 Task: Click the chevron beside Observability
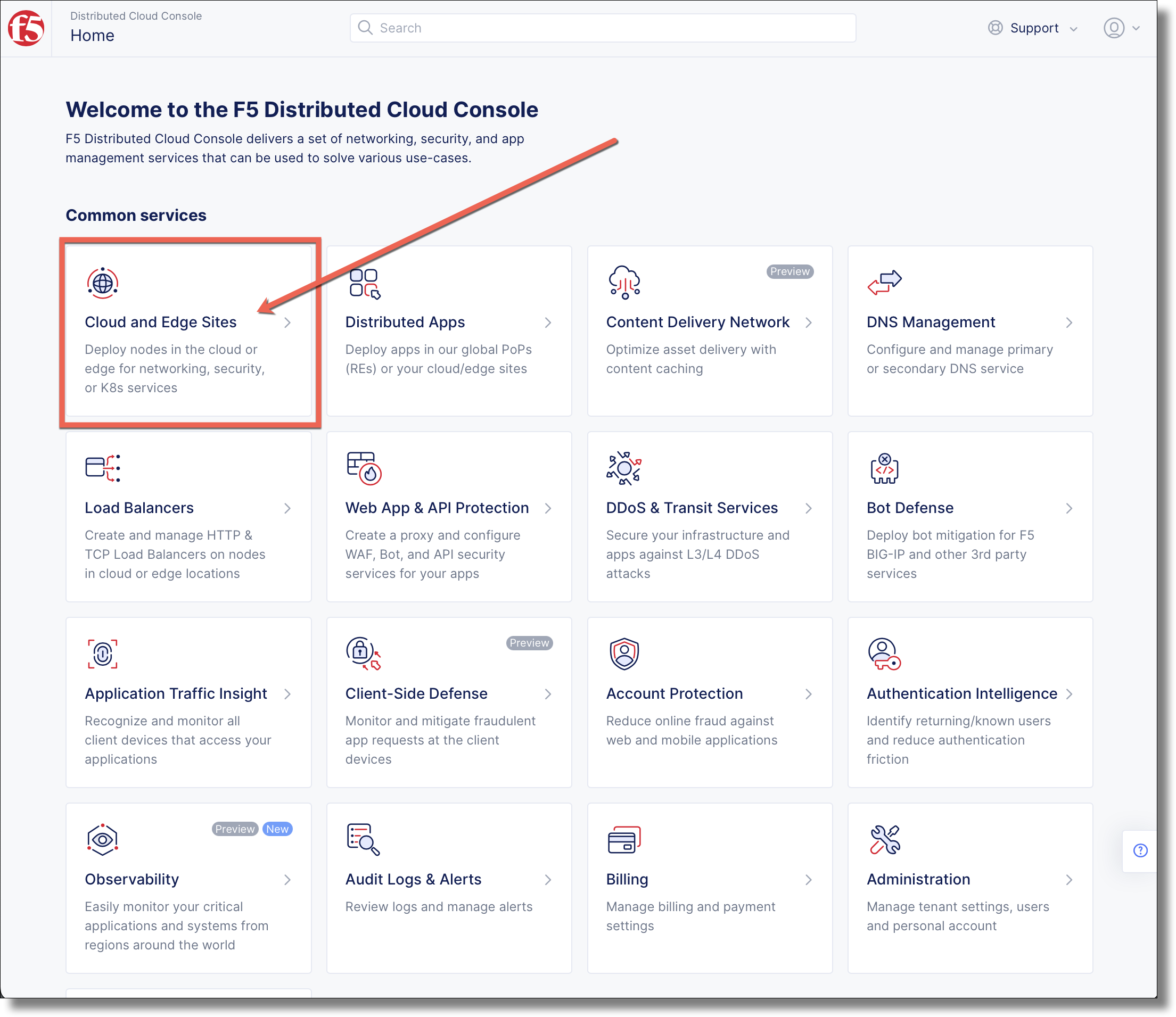tap(288, 879)
